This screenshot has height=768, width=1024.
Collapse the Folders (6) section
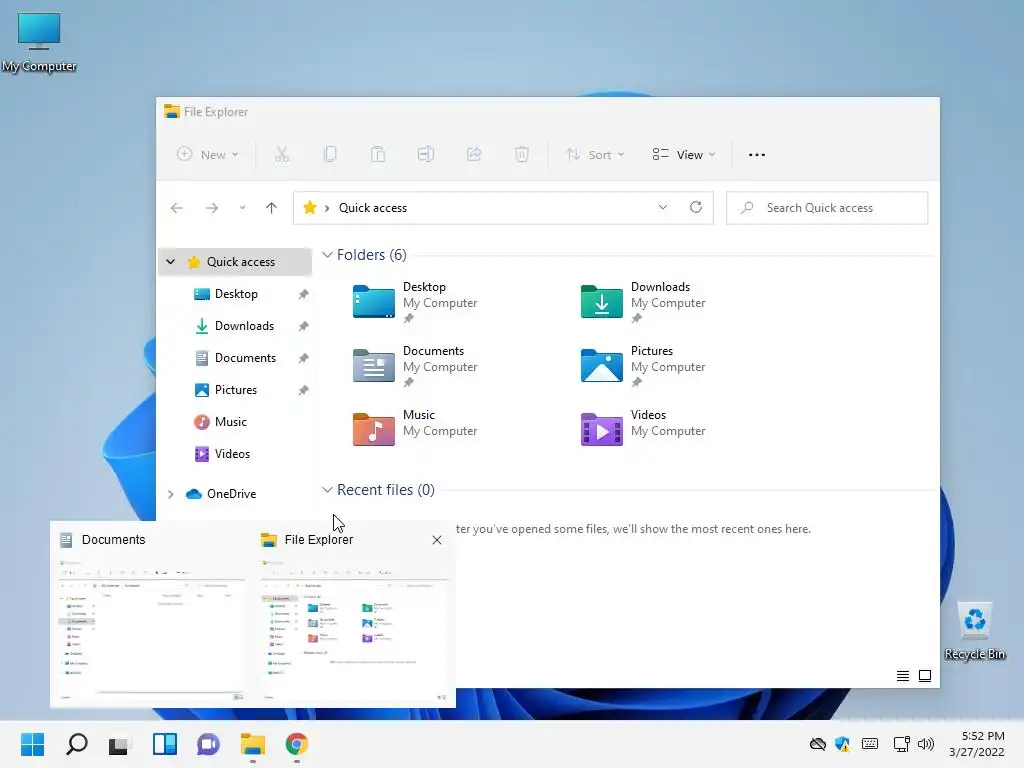(327, 255)
